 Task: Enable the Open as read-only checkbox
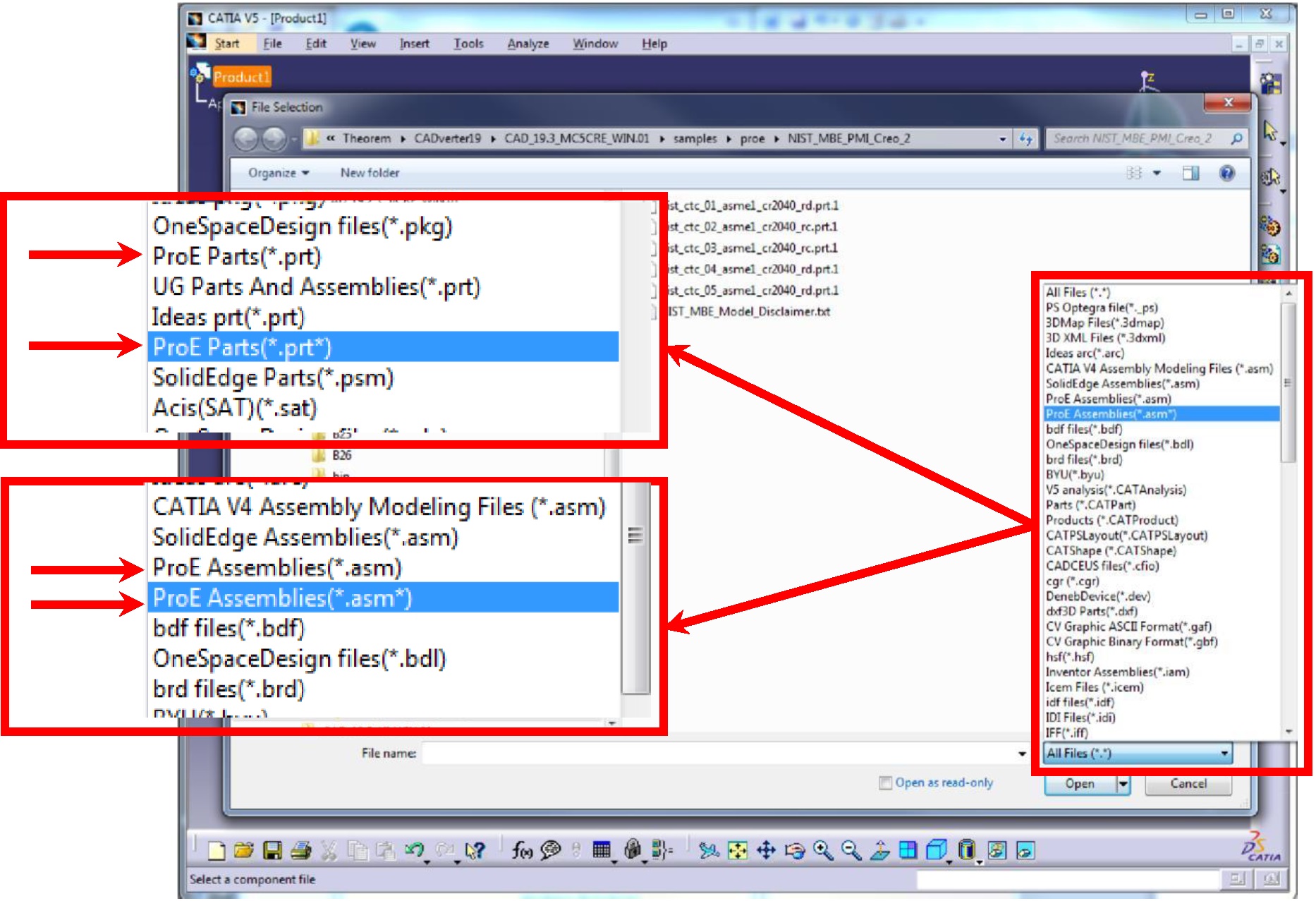[885, 782]
